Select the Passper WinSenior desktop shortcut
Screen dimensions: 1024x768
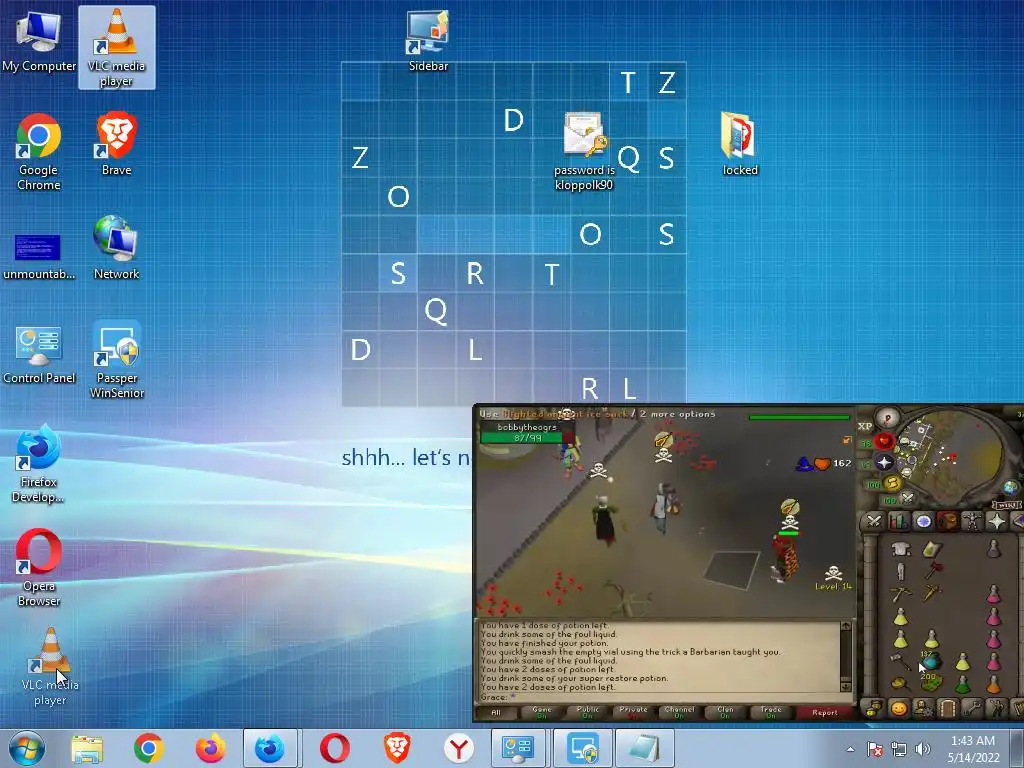tap(117, 359)
